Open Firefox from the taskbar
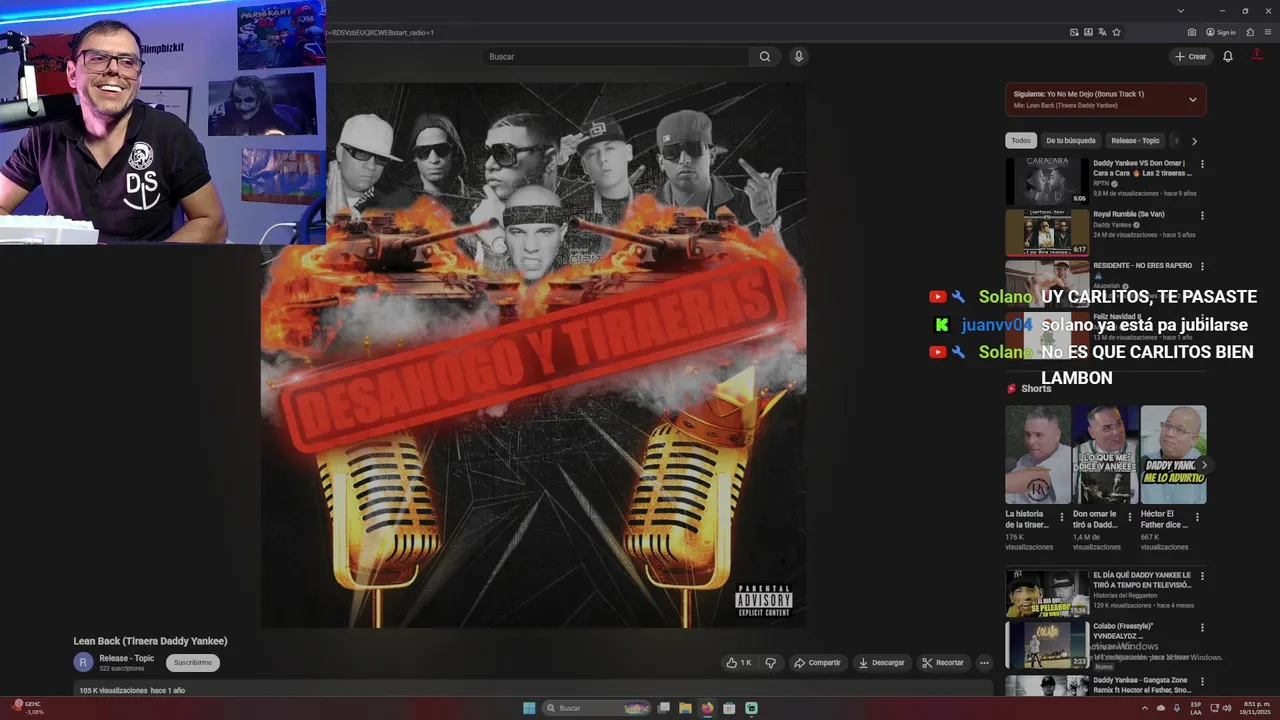Image resolution: width=1280 pixels, height=720 pixels. [x=707, y=708]
